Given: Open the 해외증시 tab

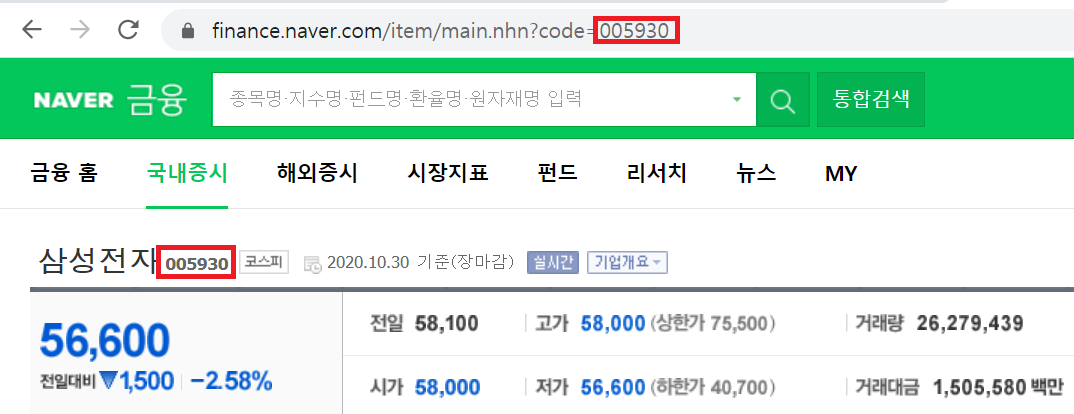Looking at the screenshot, I should pos(317,173).
